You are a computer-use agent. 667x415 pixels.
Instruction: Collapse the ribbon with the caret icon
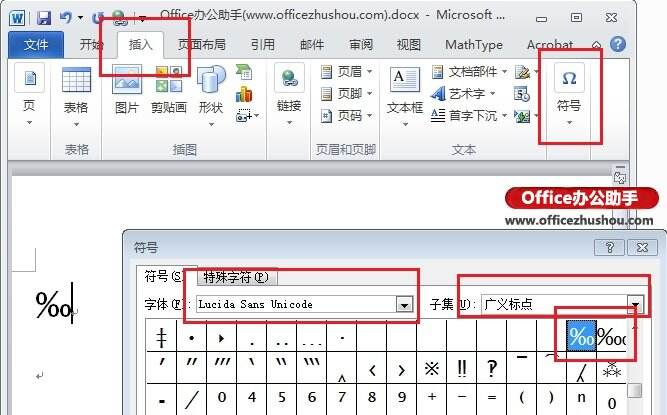click(596, 45)
